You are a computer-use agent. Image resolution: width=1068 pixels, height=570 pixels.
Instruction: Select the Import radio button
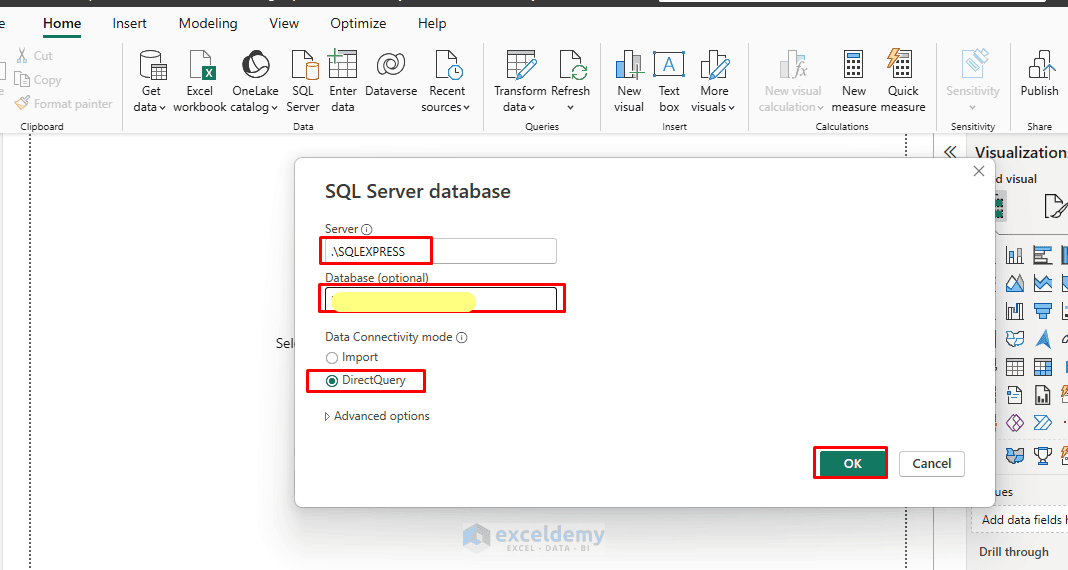click(332, 358)
